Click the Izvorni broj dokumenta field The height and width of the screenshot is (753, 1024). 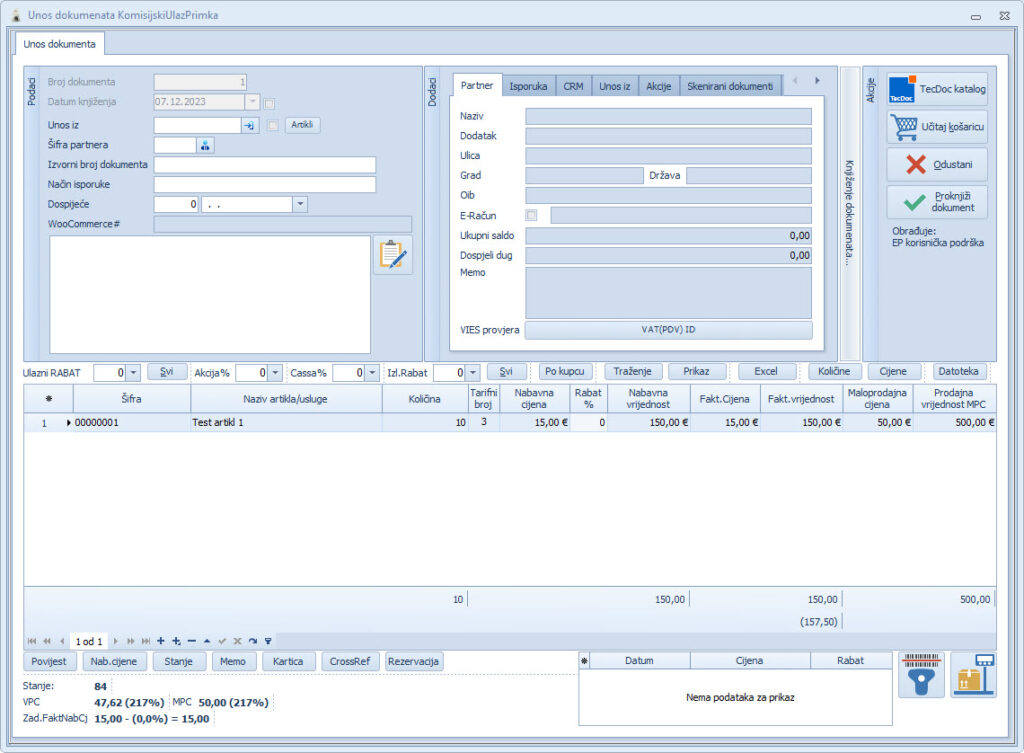265,165
